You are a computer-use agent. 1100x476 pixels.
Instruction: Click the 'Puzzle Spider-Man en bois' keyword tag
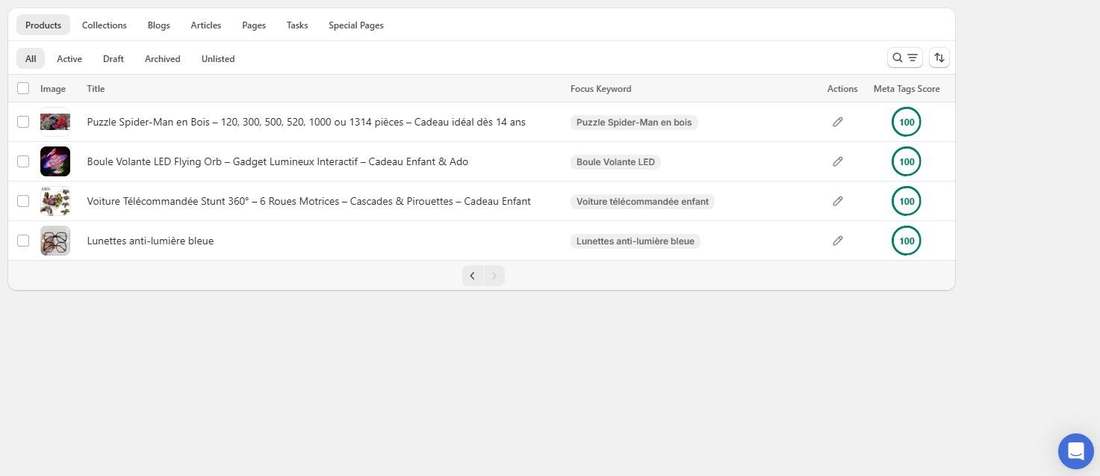634,122
